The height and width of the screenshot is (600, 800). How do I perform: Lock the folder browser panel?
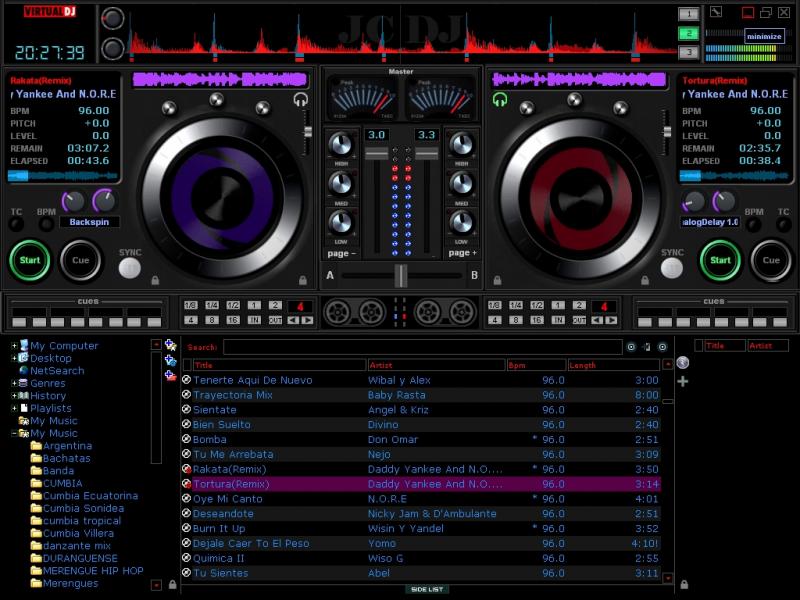[x=172, y=584]
